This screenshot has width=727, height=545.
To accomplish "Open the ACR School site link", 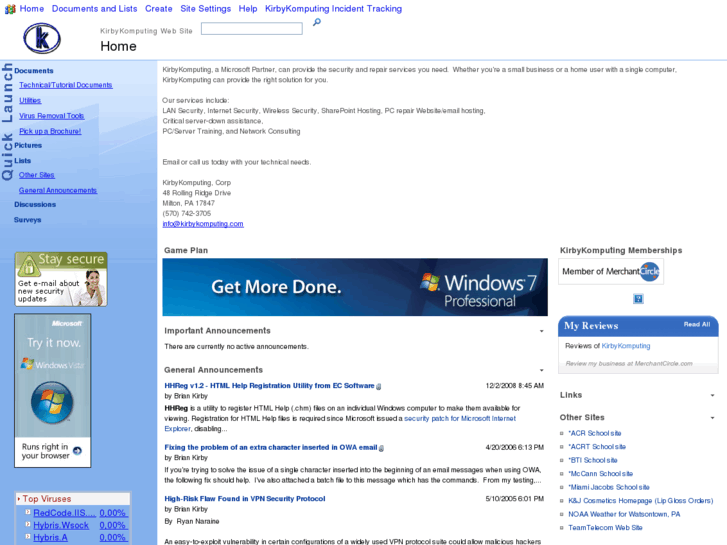I will click(x=595, y=433).
